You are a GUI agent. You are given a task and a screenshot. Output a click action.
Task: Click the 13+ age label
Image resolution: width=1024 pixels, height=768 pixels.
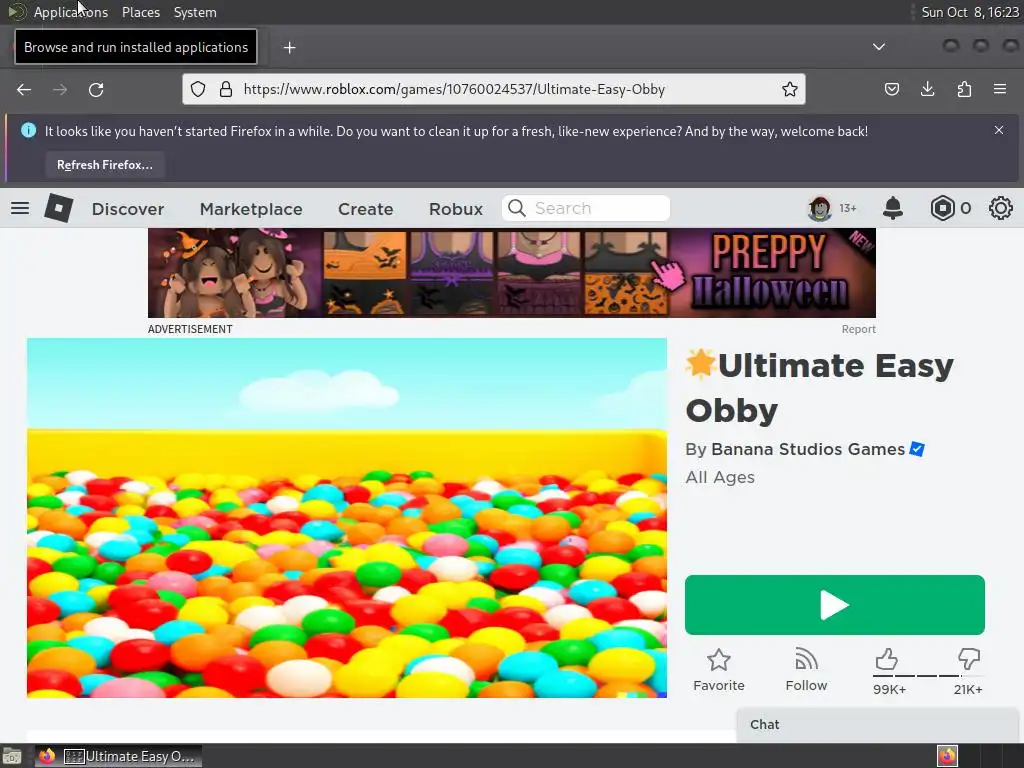(848, 208)
